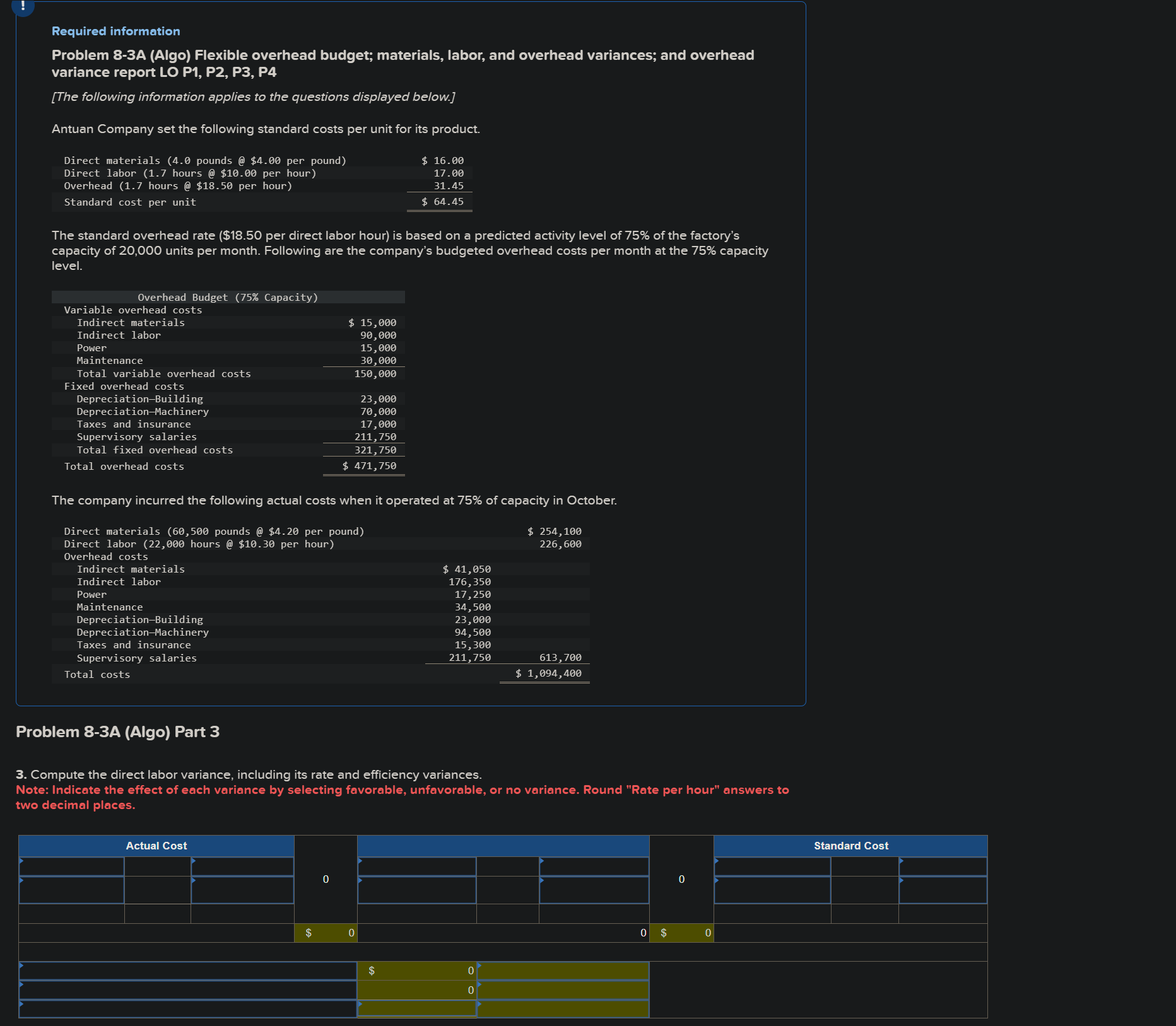Open first variance name dropdown in bottom section
1176x1026 pixels.
tap(188, 971)
